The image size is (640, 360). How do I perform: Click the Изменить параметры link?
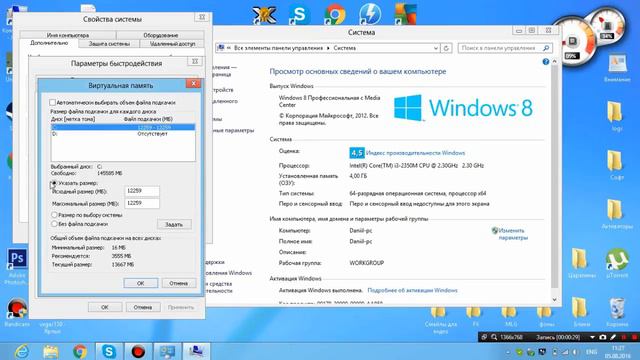(x=513, y=234)
